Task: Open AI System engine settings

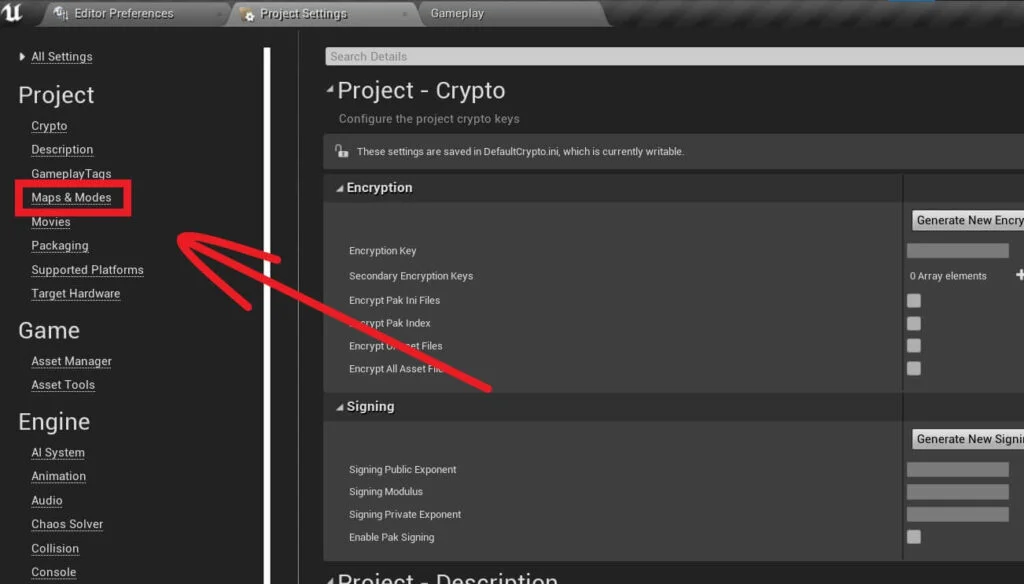Action: pos(58,453)
